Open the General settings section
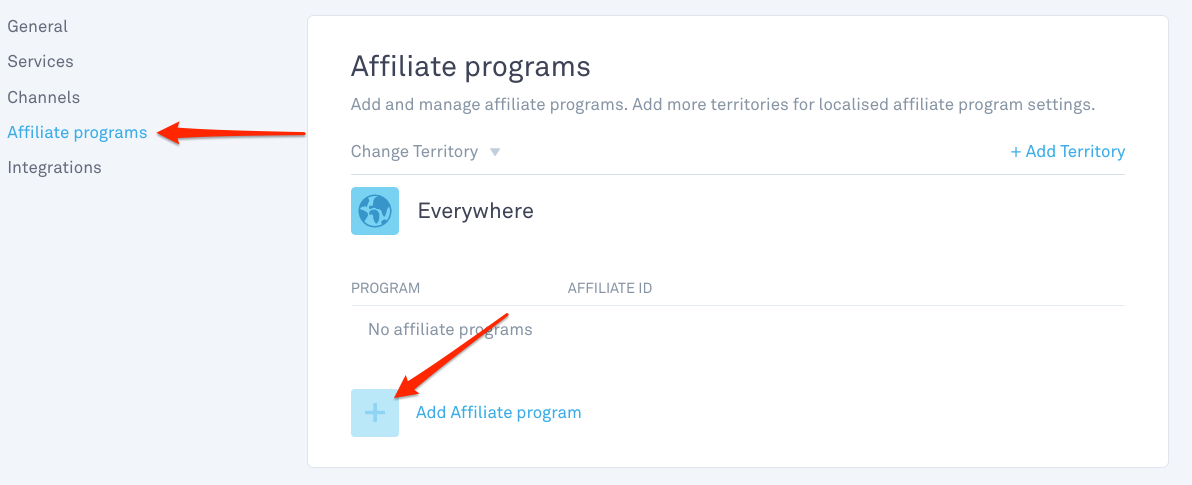The height and width of the screenshot is (485, 1192). click(x=37, y=27)
